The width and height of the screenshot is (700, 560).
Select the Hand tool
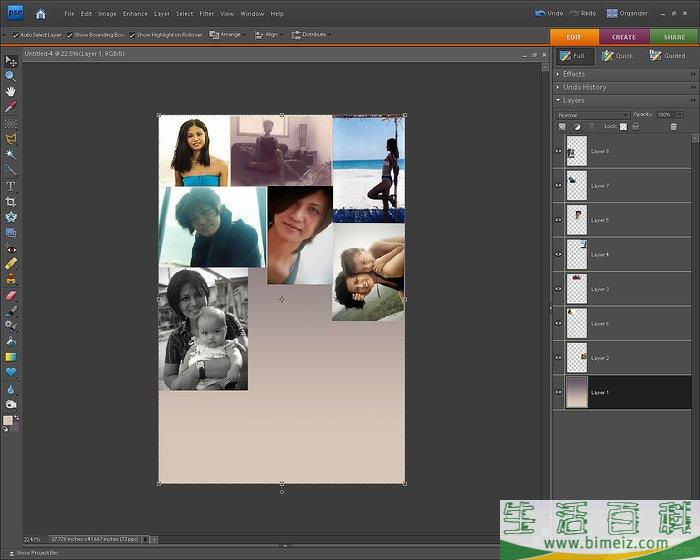click(x=11, y=91)
